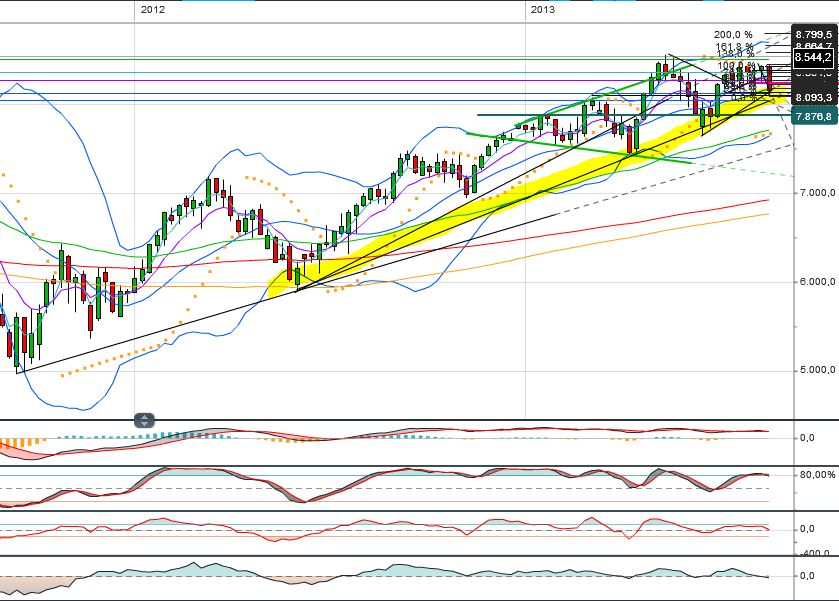Click the 200,0 % Fibonacci level label
The height and width of the screenshot is (601, 839).
click(733, 34)
